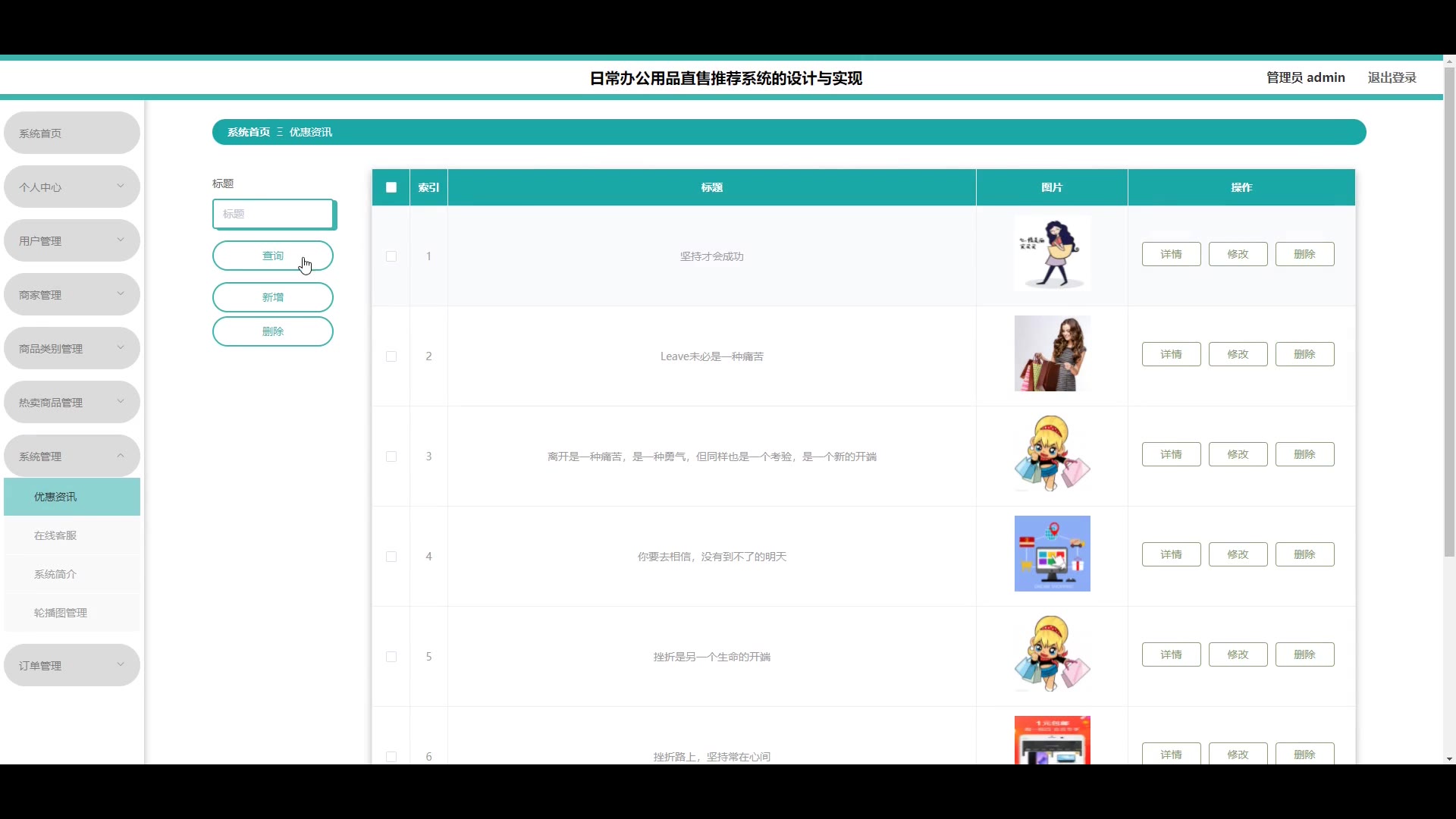
Task: Check the box for row 2 Leave未必是一种痛苦
Action: point(391,356)
